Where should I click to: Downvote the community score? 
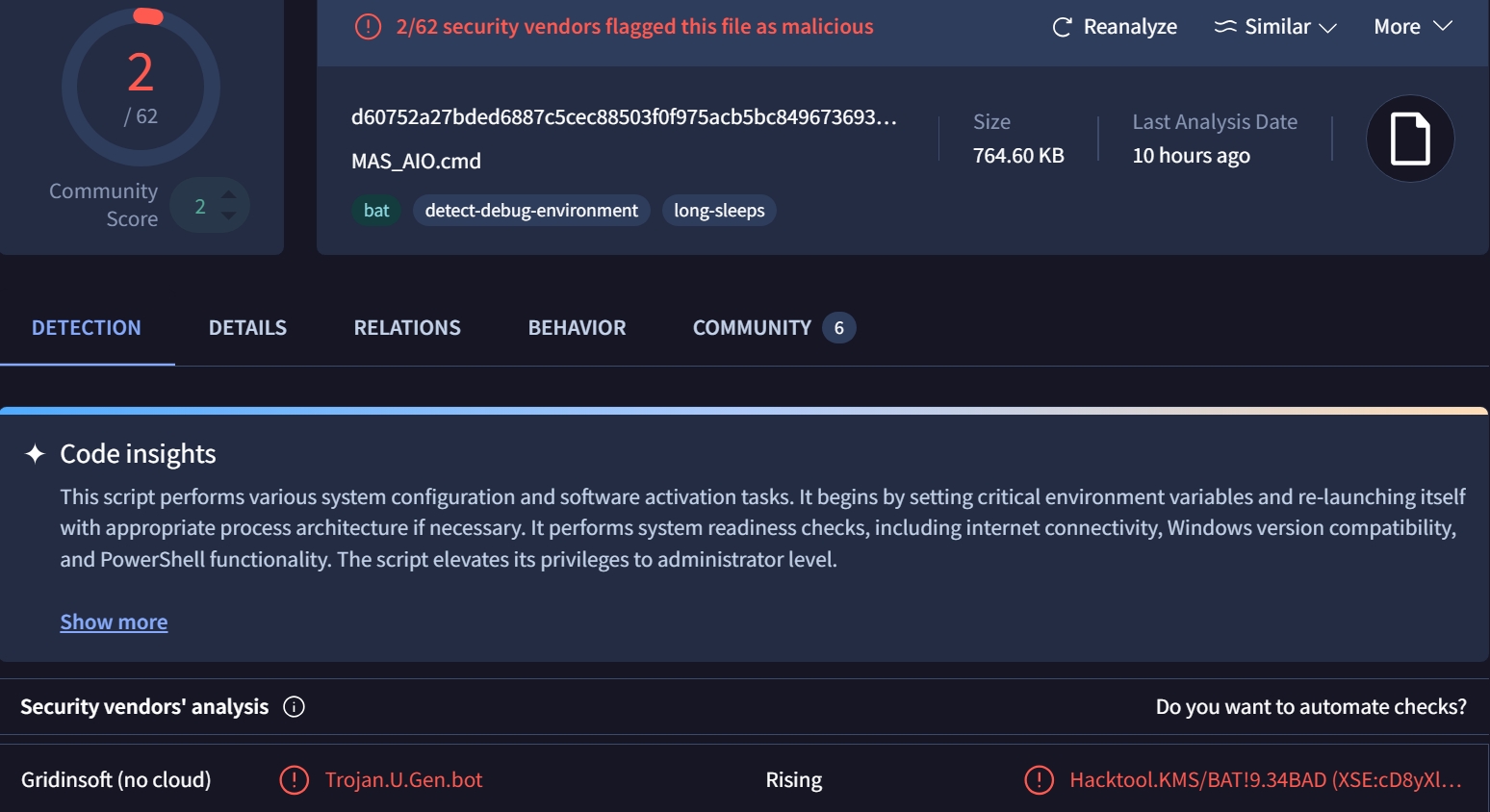pos(228,216)
